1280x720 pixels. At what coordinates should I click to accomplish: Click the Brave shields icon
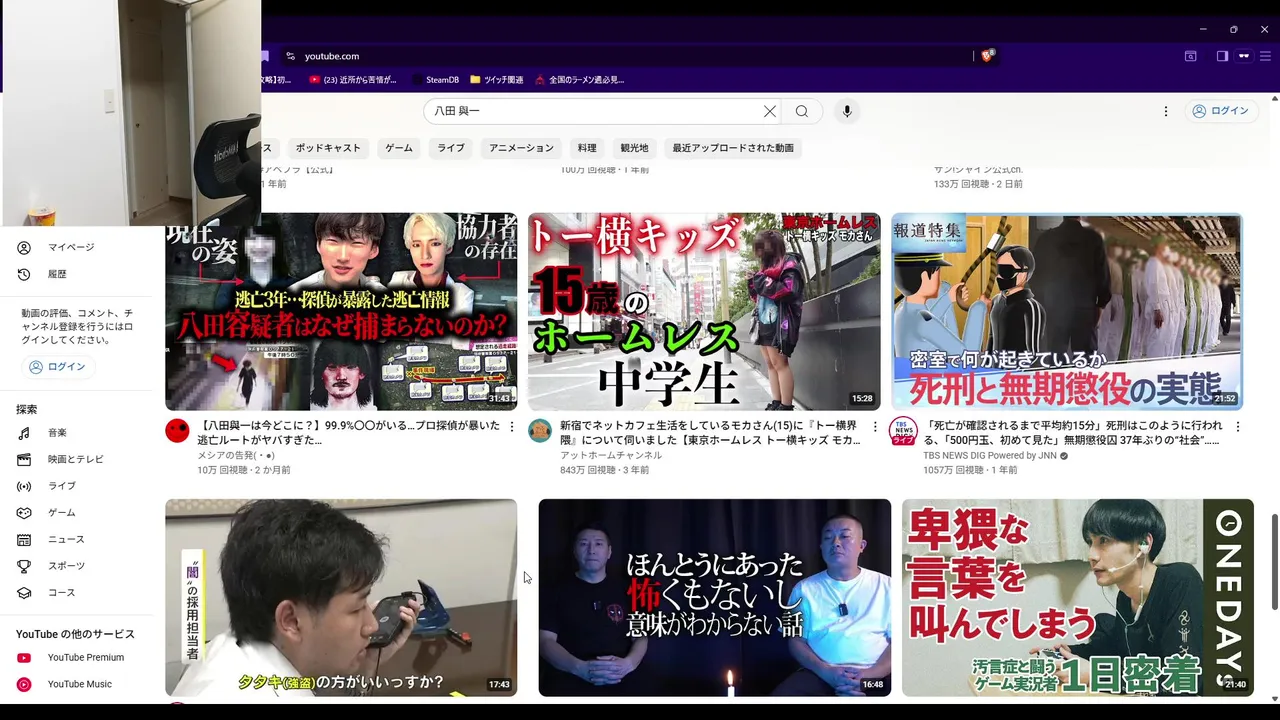pos(987,56)
